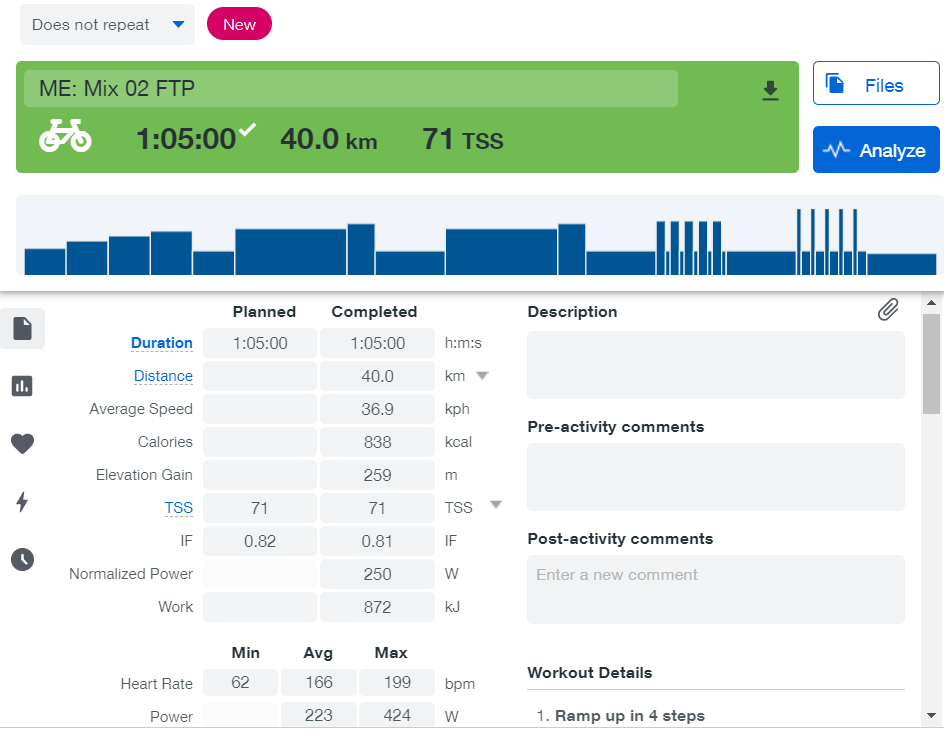The width and height of the screenshot is (944, 736).
Task: Open the clock time sidebar tab
Action: [x=22, y=560]
